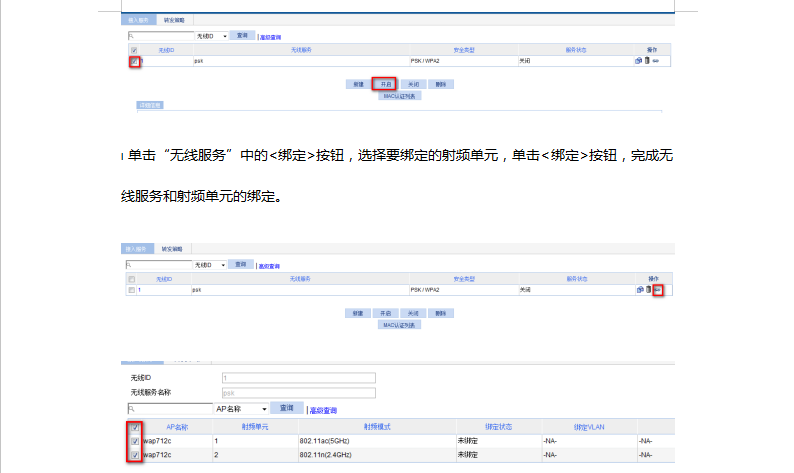
Task: Open 无线ID filter dropdown in upper panel
Action: click(212, 36)
